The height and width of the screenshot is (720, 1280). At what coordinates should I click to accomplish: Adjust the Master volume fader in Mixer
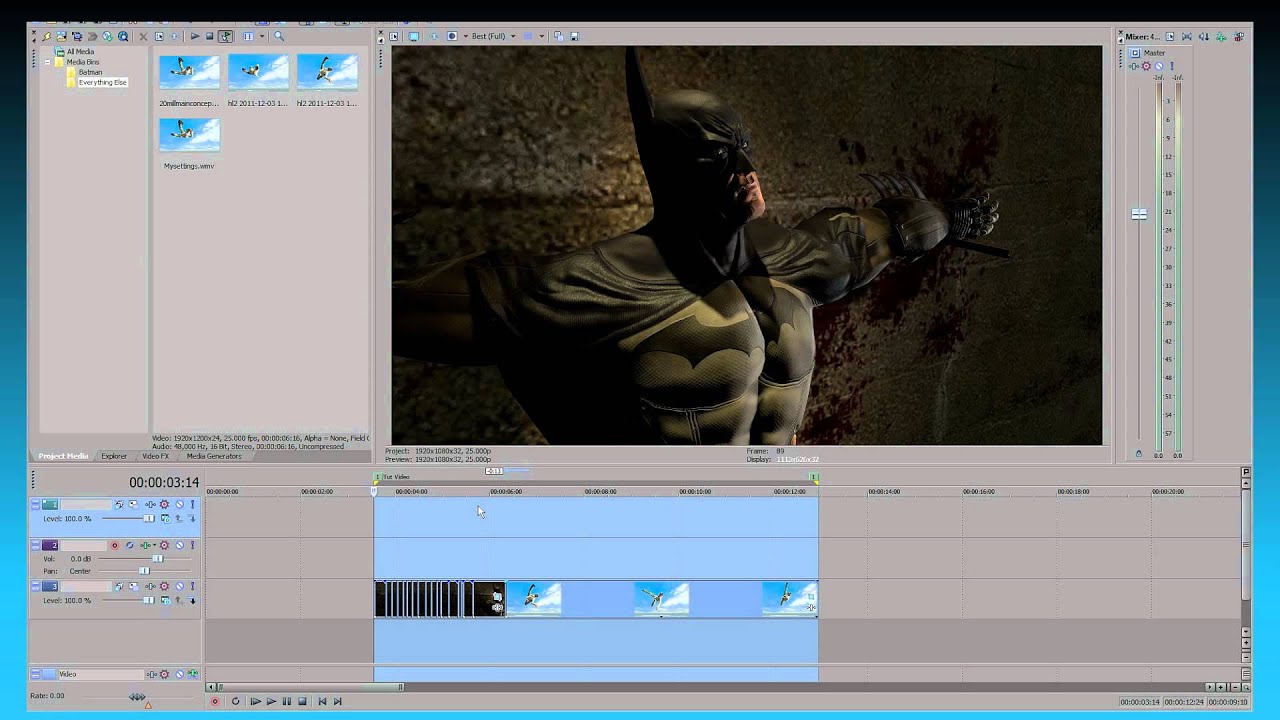click(1139, 214)
